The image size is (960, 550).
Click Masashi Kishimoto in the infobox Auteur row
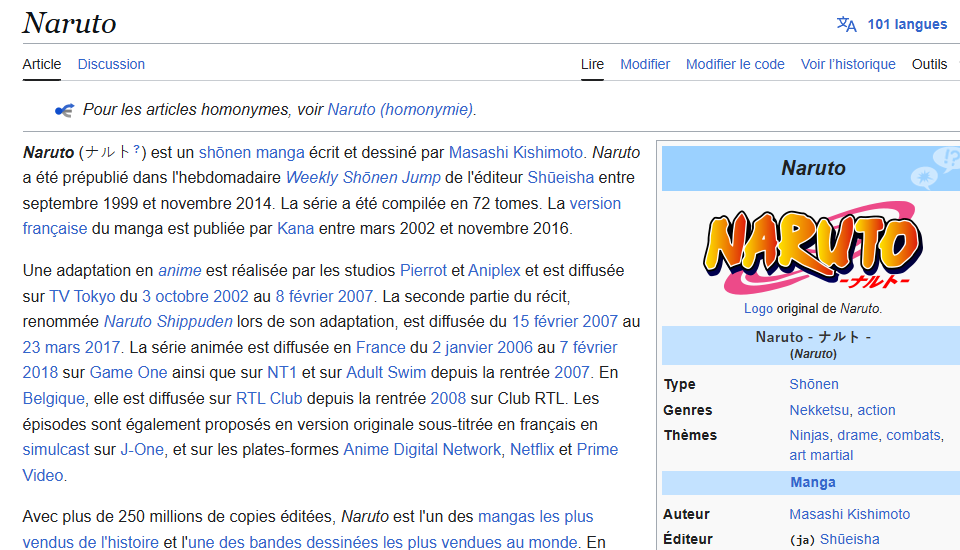849,514
